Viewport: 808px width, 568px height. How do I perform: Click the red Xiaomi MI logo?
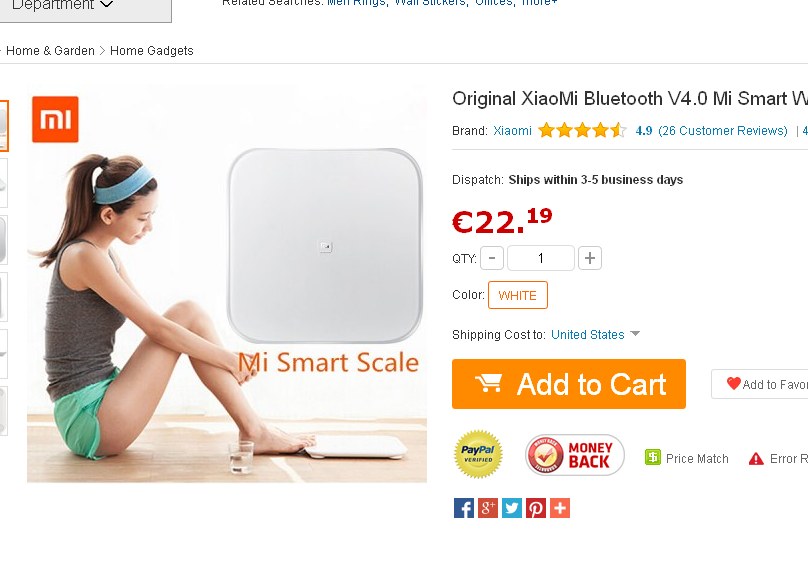click(55, 119)
